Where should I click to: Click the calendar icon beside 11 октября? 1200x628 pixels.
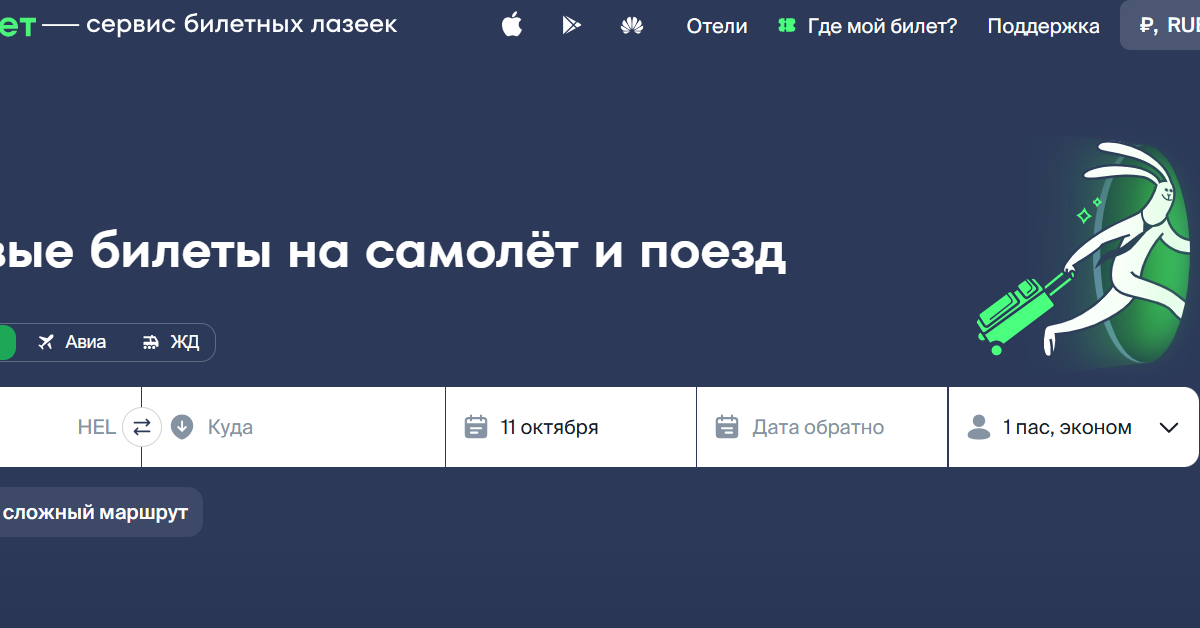point(476,427)
